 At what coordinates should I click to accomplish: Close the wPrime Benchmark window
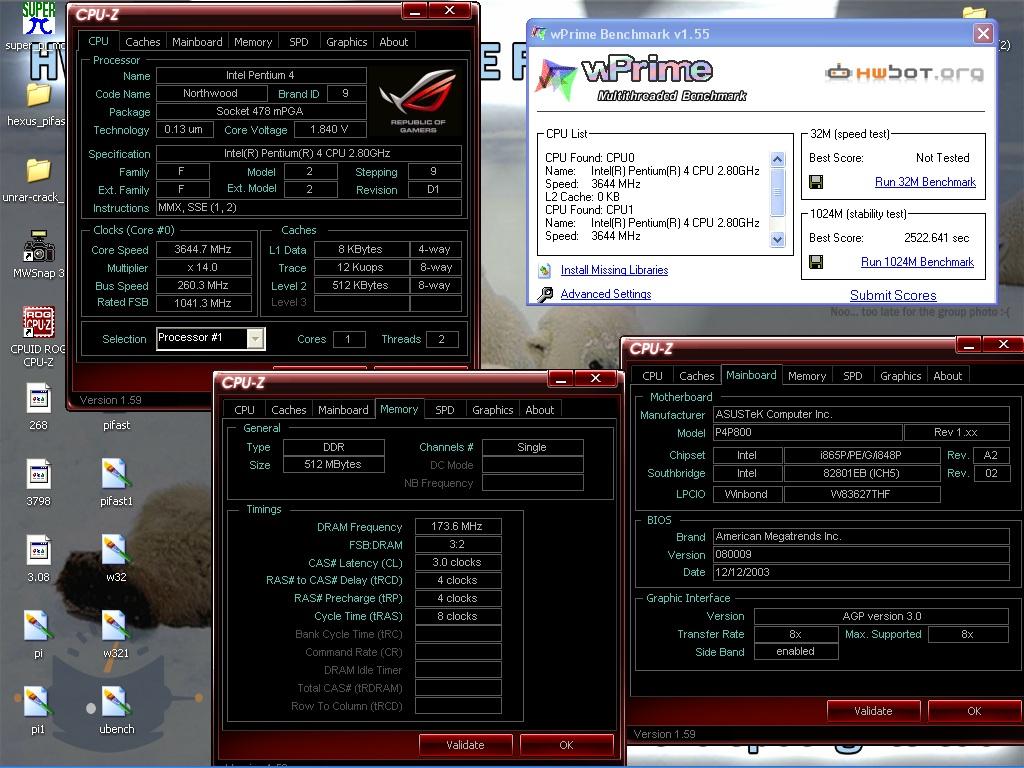[983, 33]
